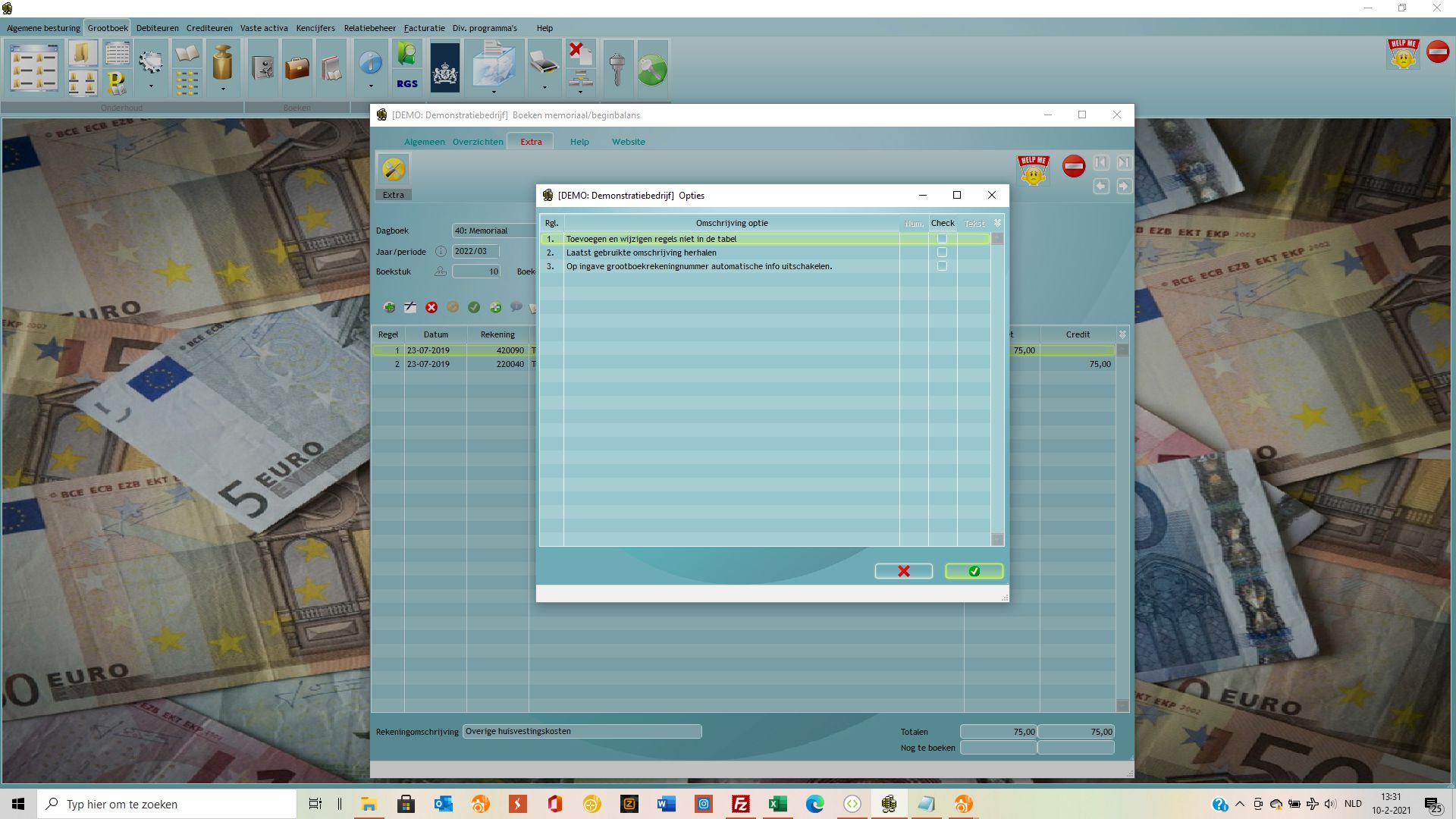
Task: Switch to the Overzichten tab
Action: coord(478,142)
